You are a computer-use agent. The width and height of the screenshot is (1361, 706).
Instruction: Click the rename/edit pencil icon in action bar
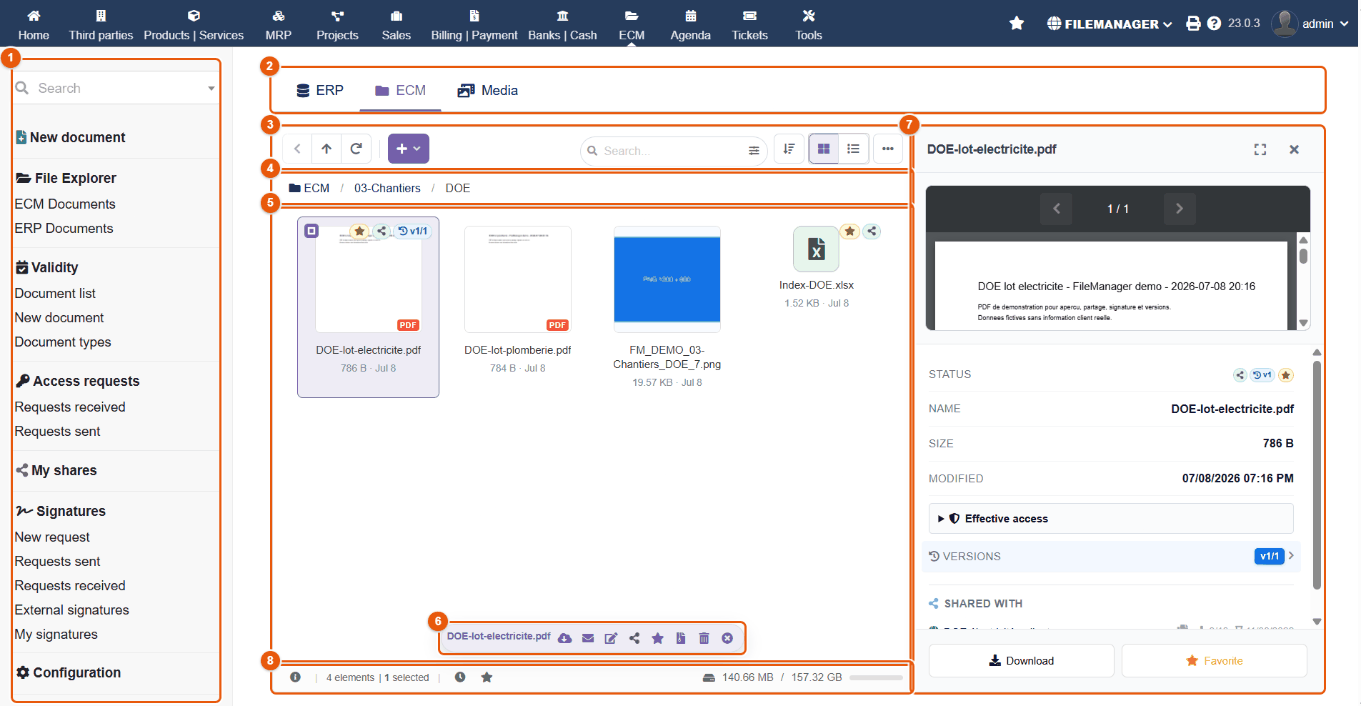click(611, 638)
